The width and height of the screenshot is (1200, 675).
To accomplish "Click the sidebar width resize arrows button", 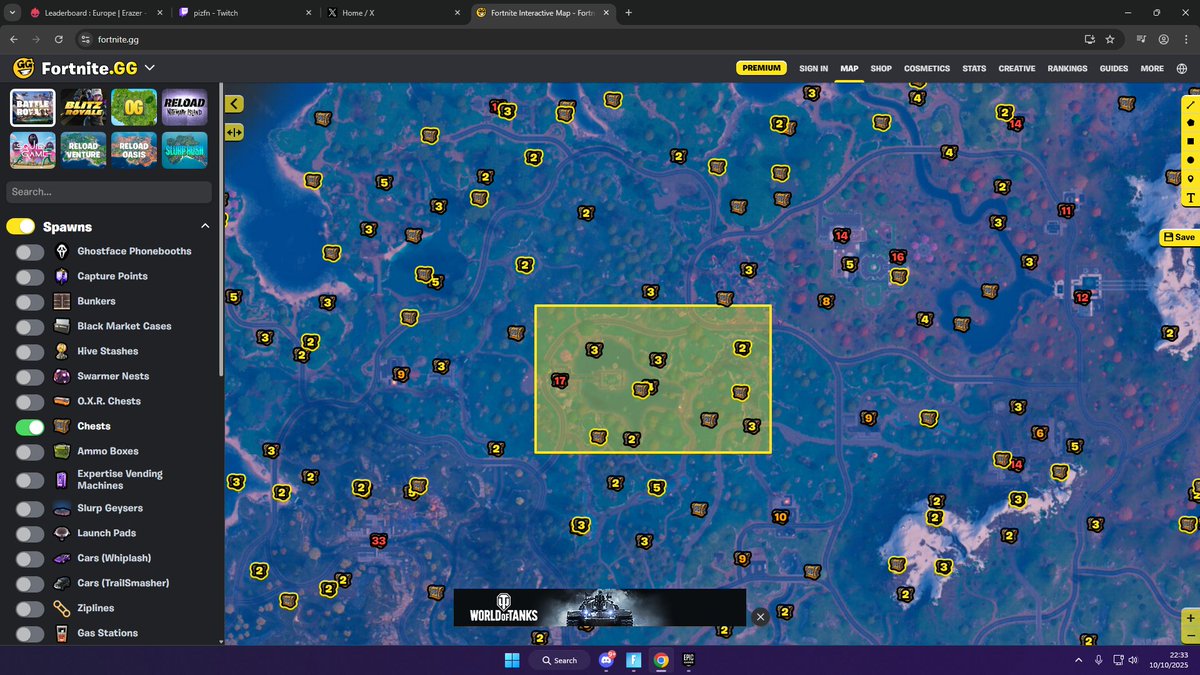I will 234,131.
